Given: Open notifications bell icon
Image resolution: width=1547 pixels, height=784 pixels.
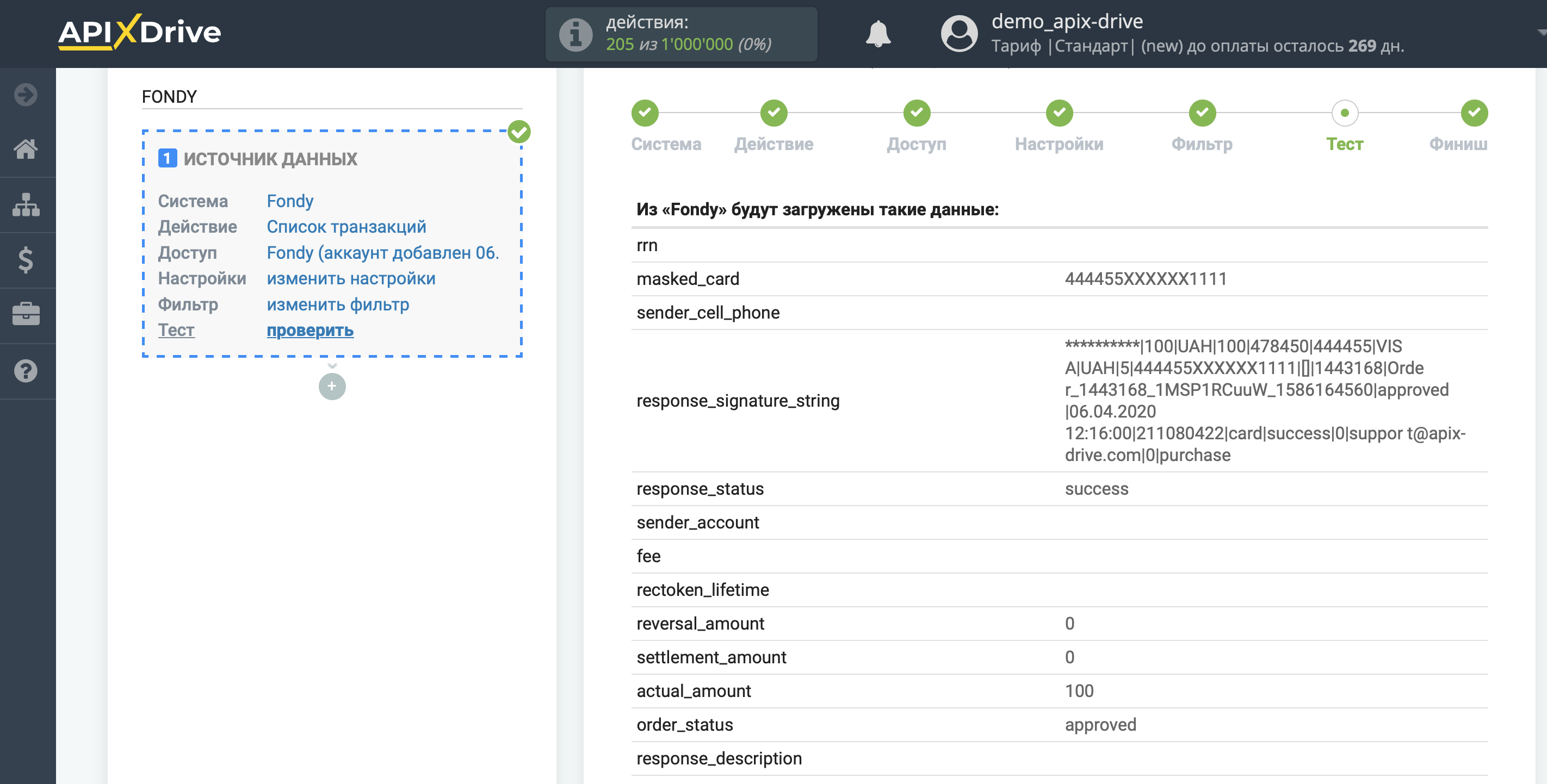Looking at the screenshot, I should [x=878, y=34].
